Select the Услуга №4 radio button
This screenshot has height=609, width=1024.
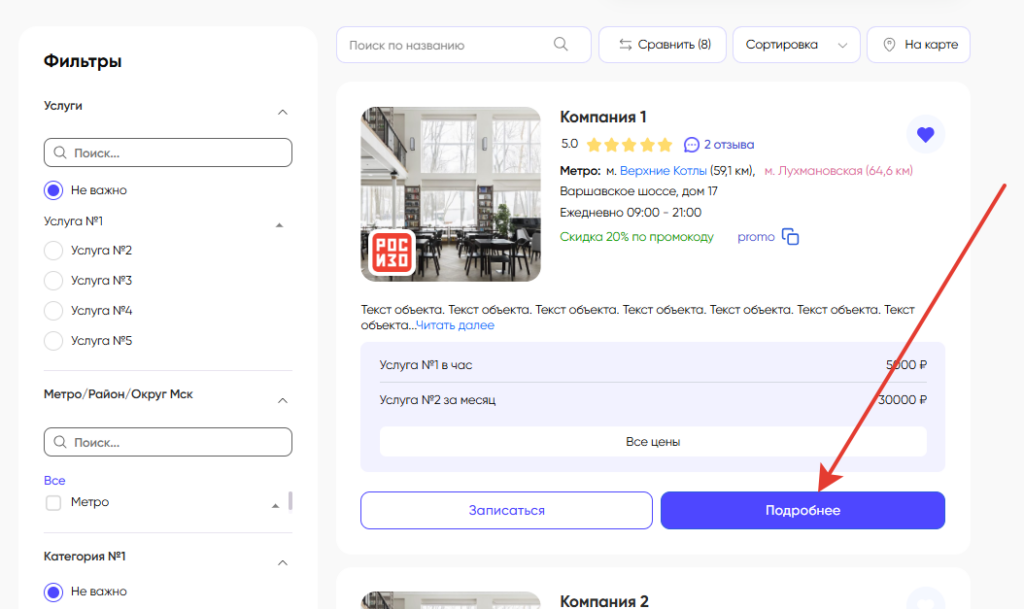[x=54, y=311]
